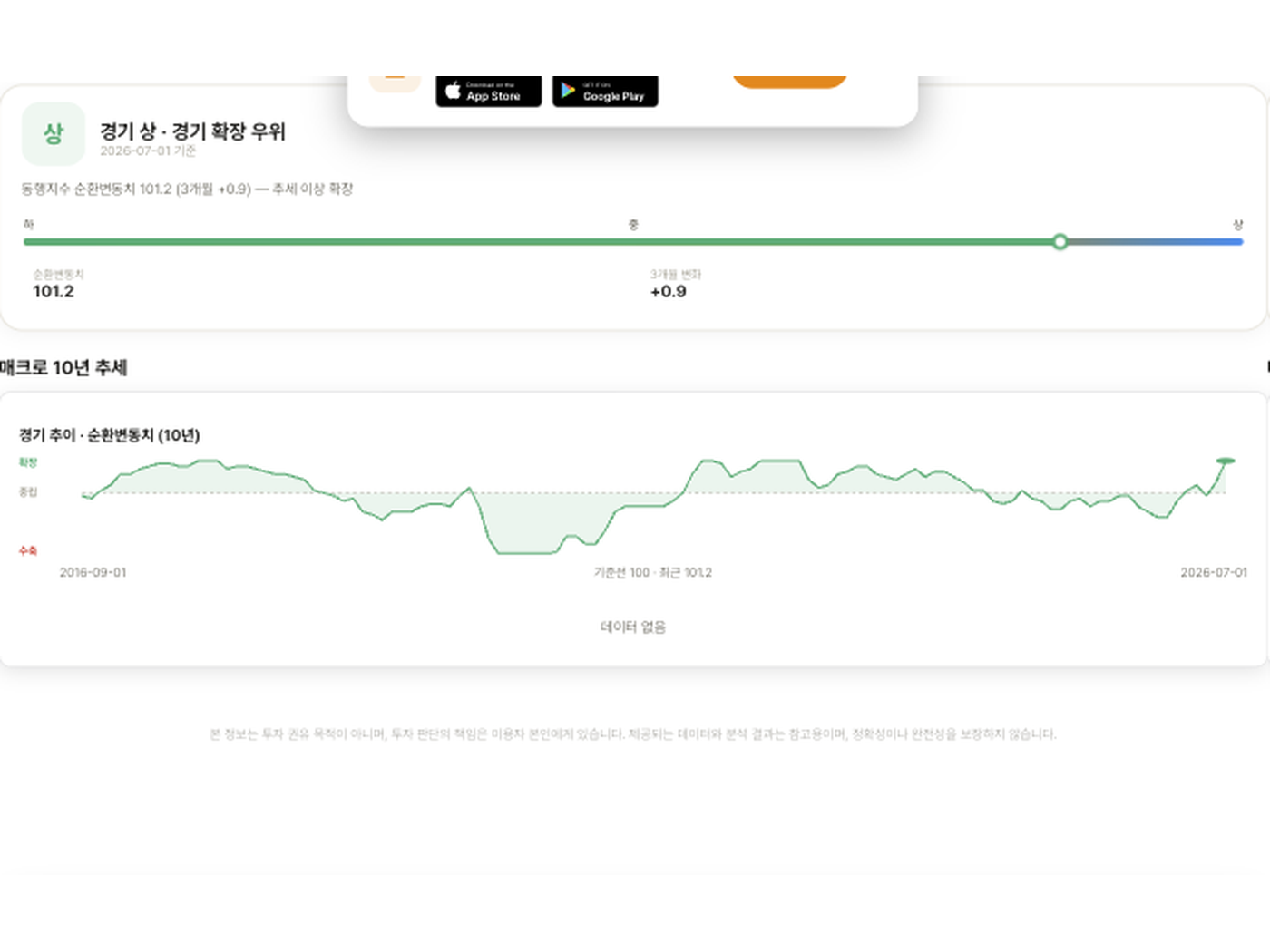Select the chart's latest data point marker
1270x952 pixels.
[1226, 461]
